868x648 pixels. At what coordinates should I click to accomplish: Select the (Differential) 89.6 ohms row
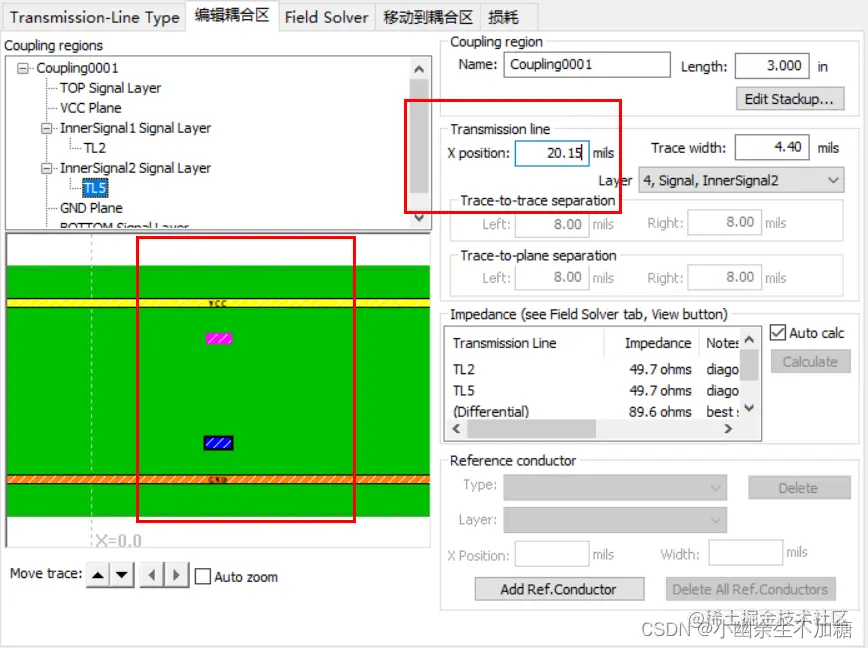[593, 412]
